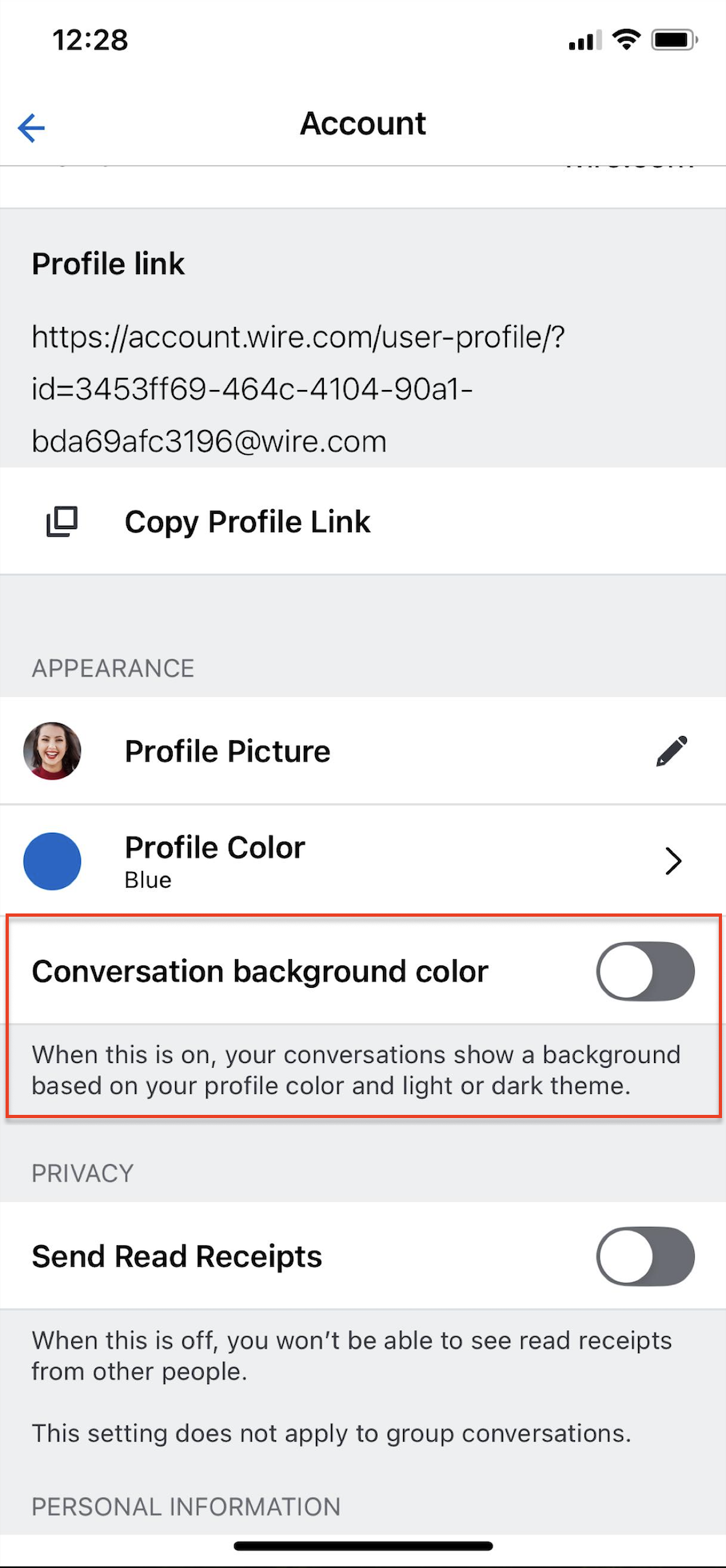The image size is (726, 1568).
Task: Tap the 12:28 clock in status bar
Action: click(90, 40)
